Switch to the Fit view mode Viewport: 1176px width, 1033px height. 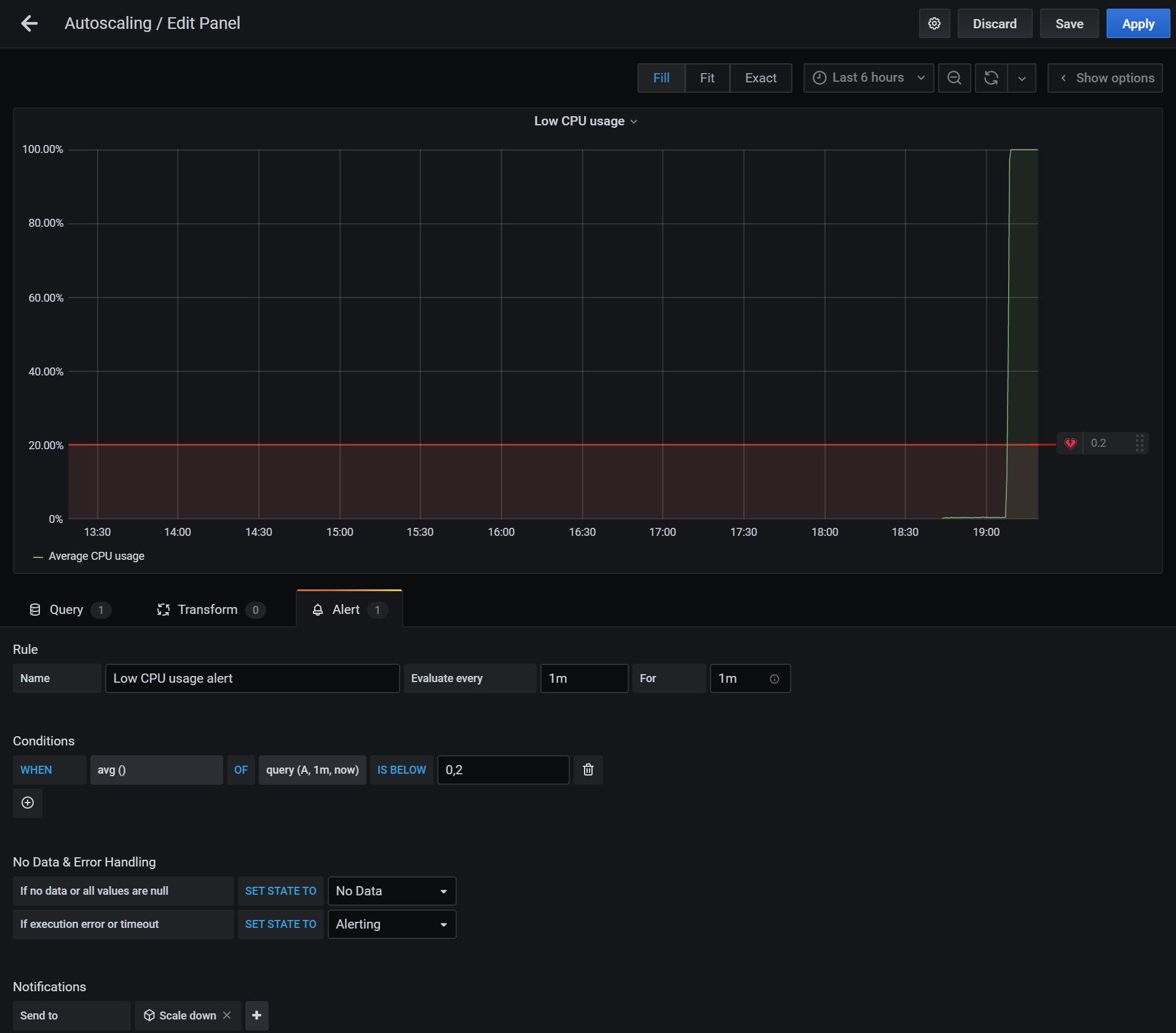point(707,78)
